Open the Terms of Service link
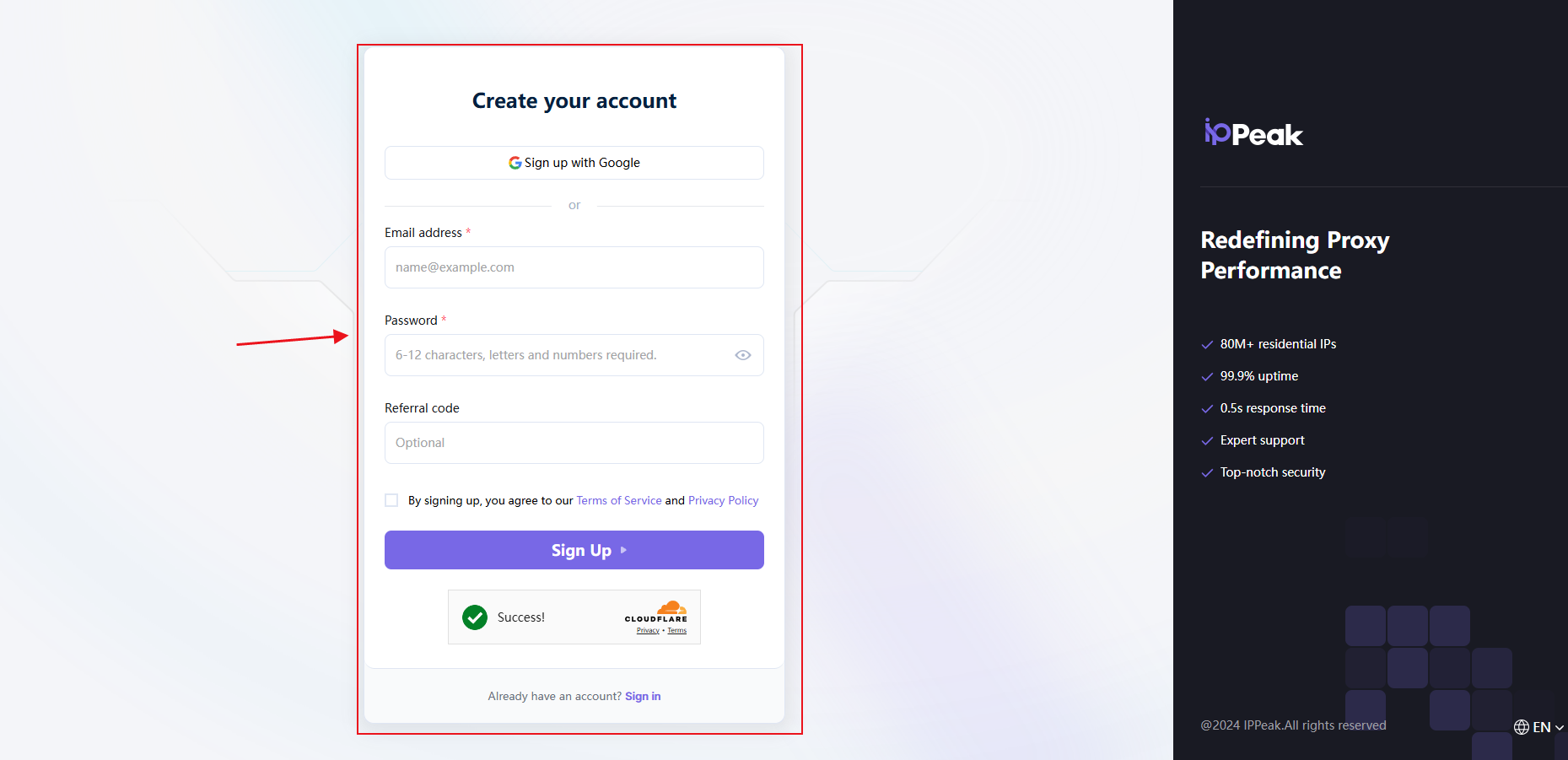 pos(618,500)
